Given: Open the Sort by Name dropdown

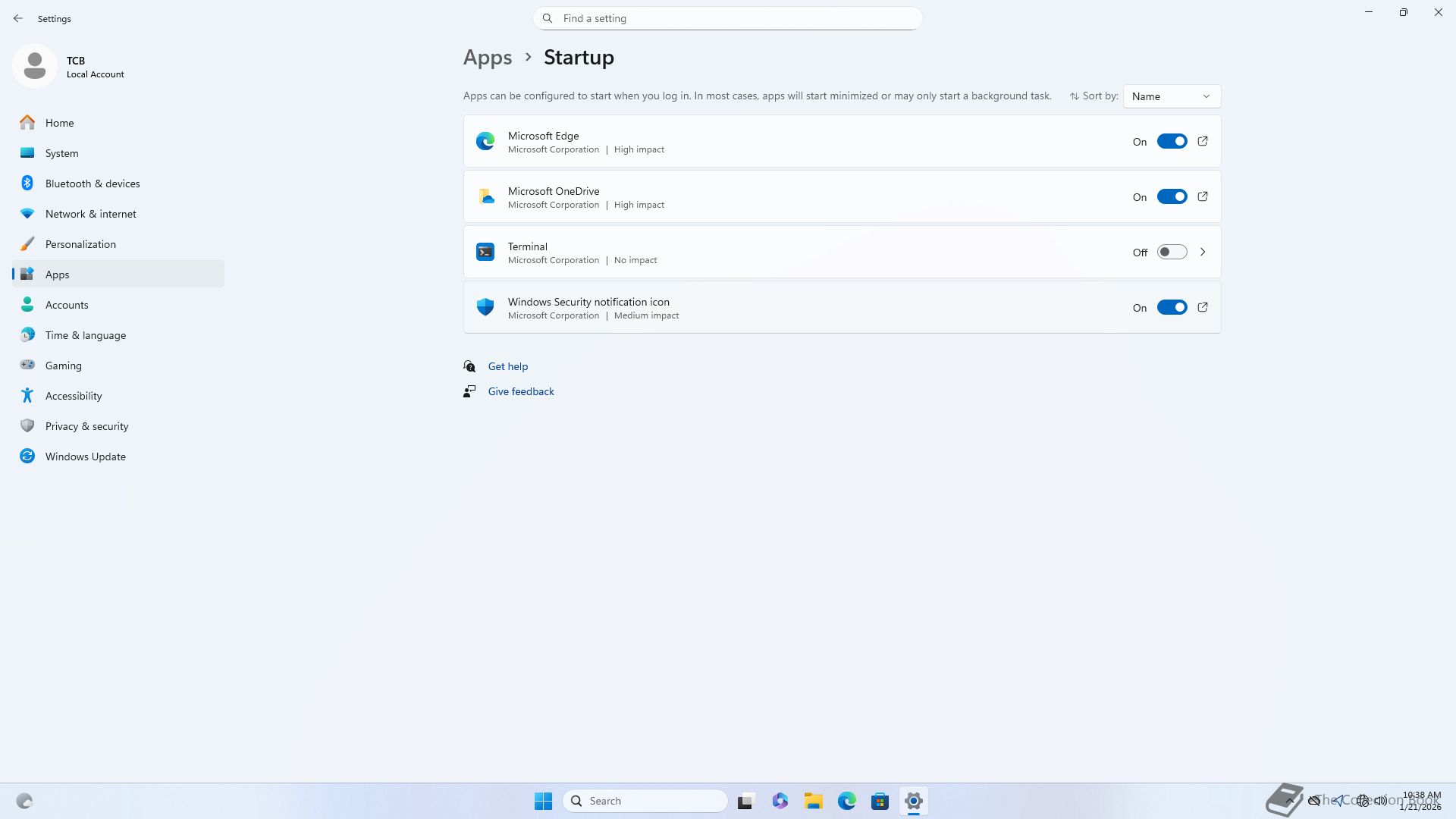Looking at the screenshot, I should [x=1172, y=96].
